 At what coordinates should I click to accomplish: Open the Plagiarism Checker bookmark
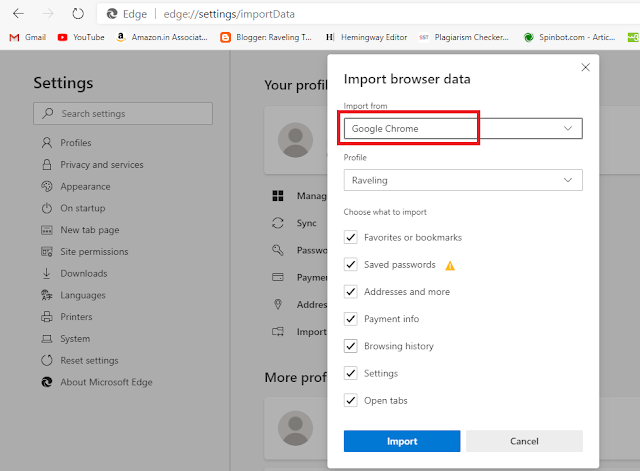464,37
